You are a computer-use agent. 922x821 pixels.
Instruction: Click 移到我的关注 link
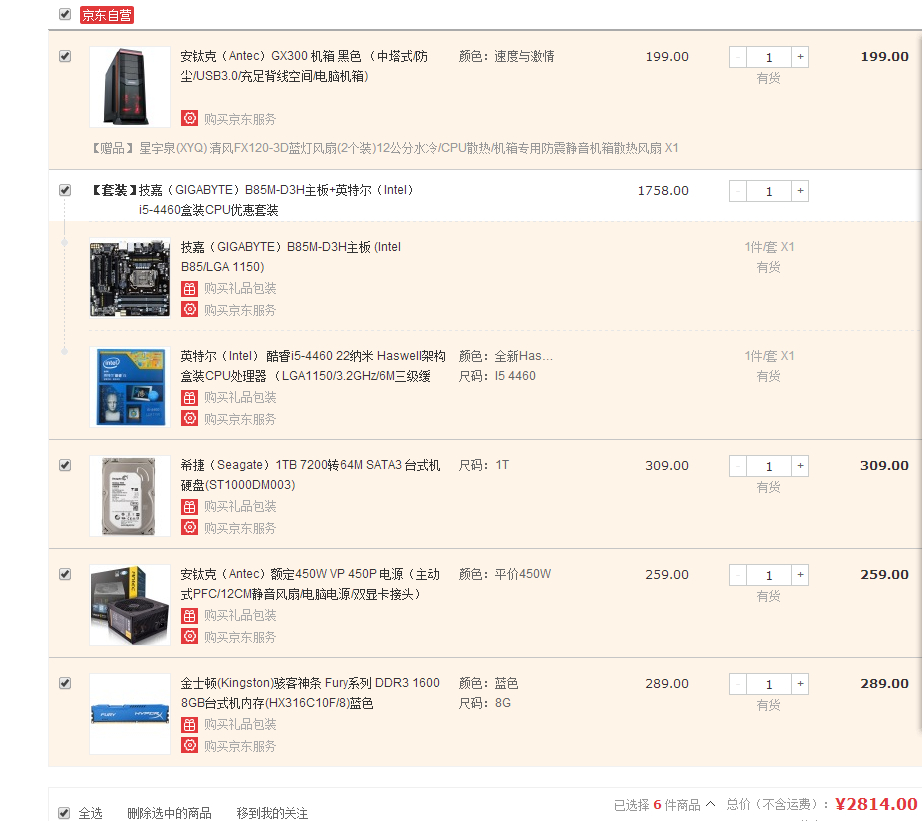click(x=272, y=813)
